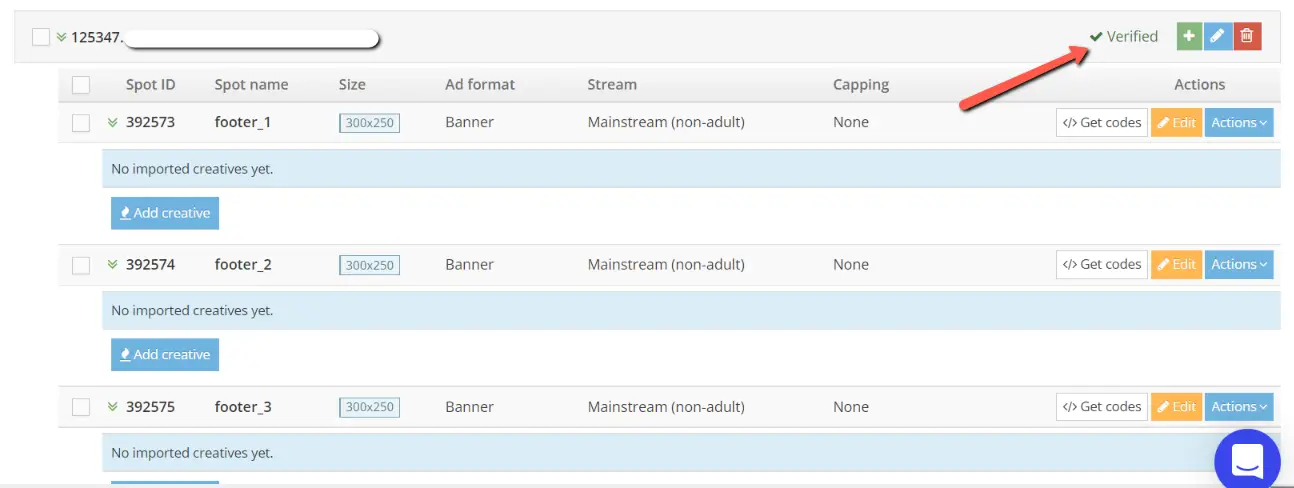Image resolution: width=1294 pixels, height=488 pixels.
Task: Open the chat support bubble icon
Action: (1246, 461)
